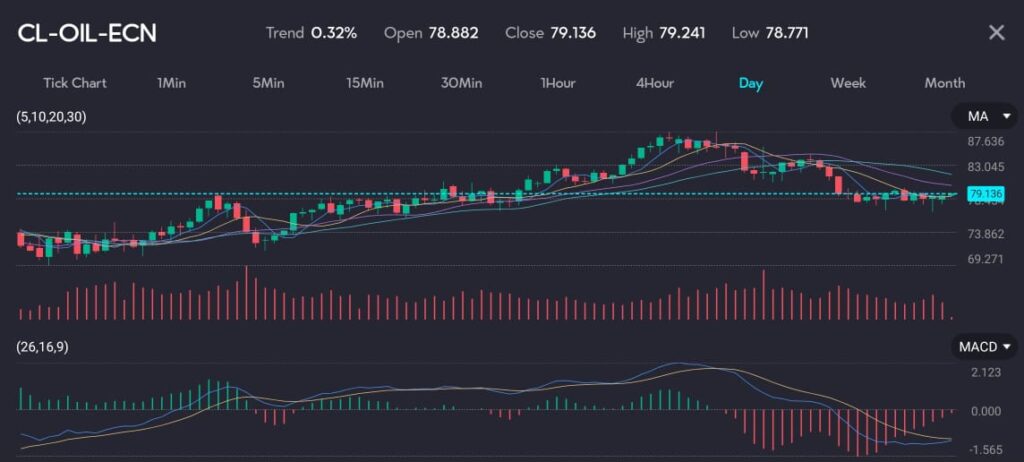Image resolution: width=1024 pixels, height=462 pixels.
Task: Switch chart to 15Min interval
Action: 365,83
